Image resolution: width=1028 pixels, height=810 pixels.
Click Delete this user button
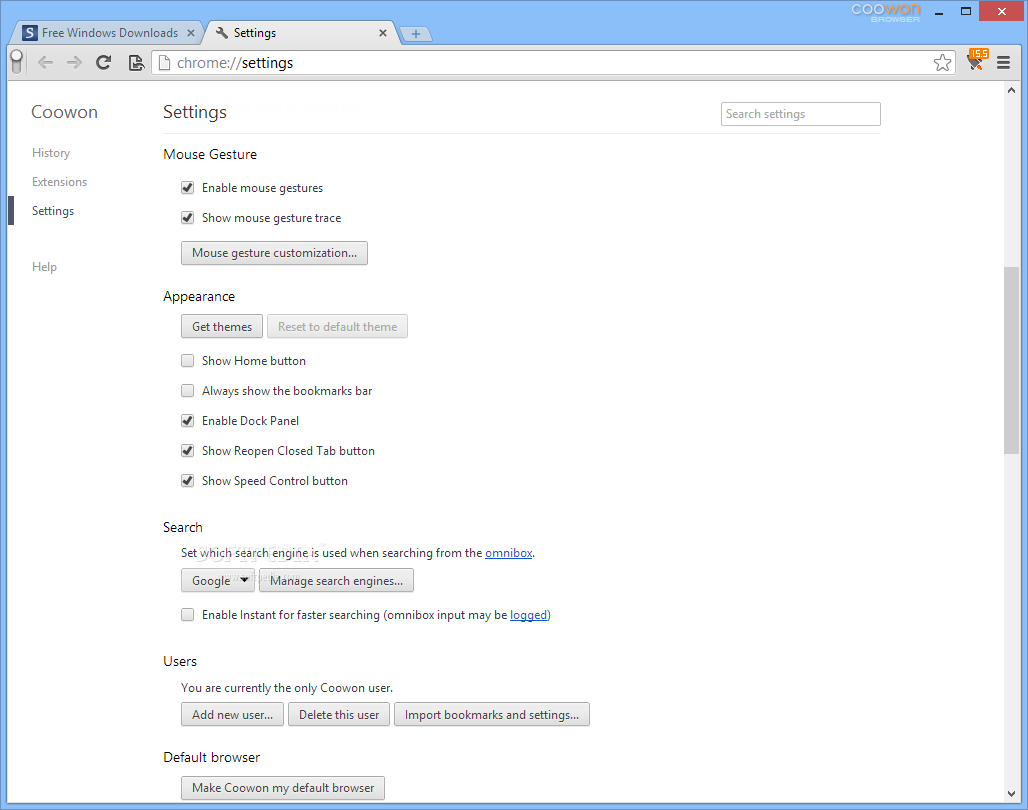339,714
